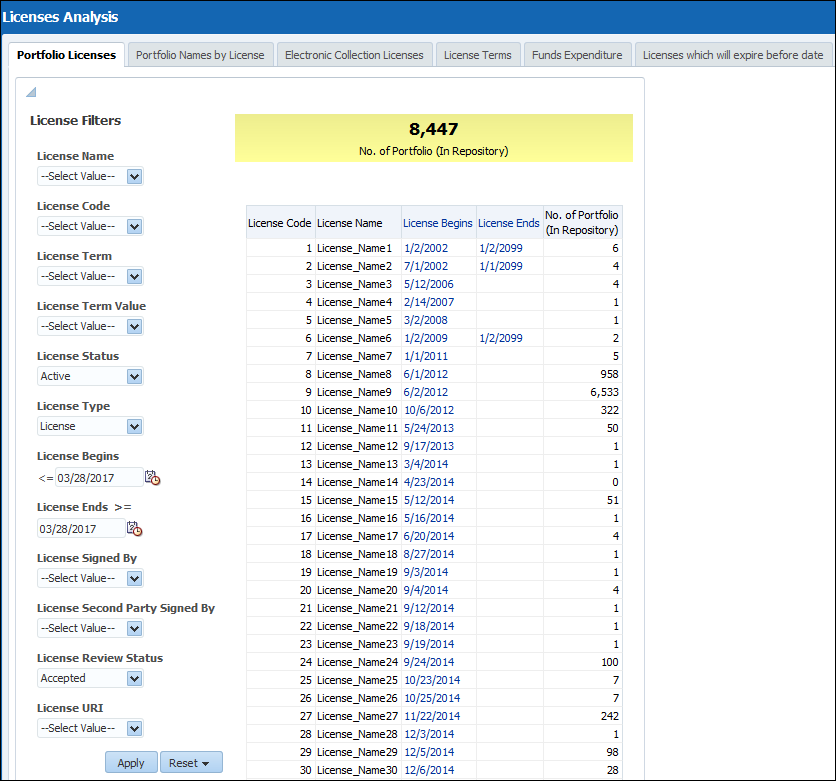Open Licenses which will expire before date tab
The height and width of the screenshot is (781, 836).
[733, 55]
